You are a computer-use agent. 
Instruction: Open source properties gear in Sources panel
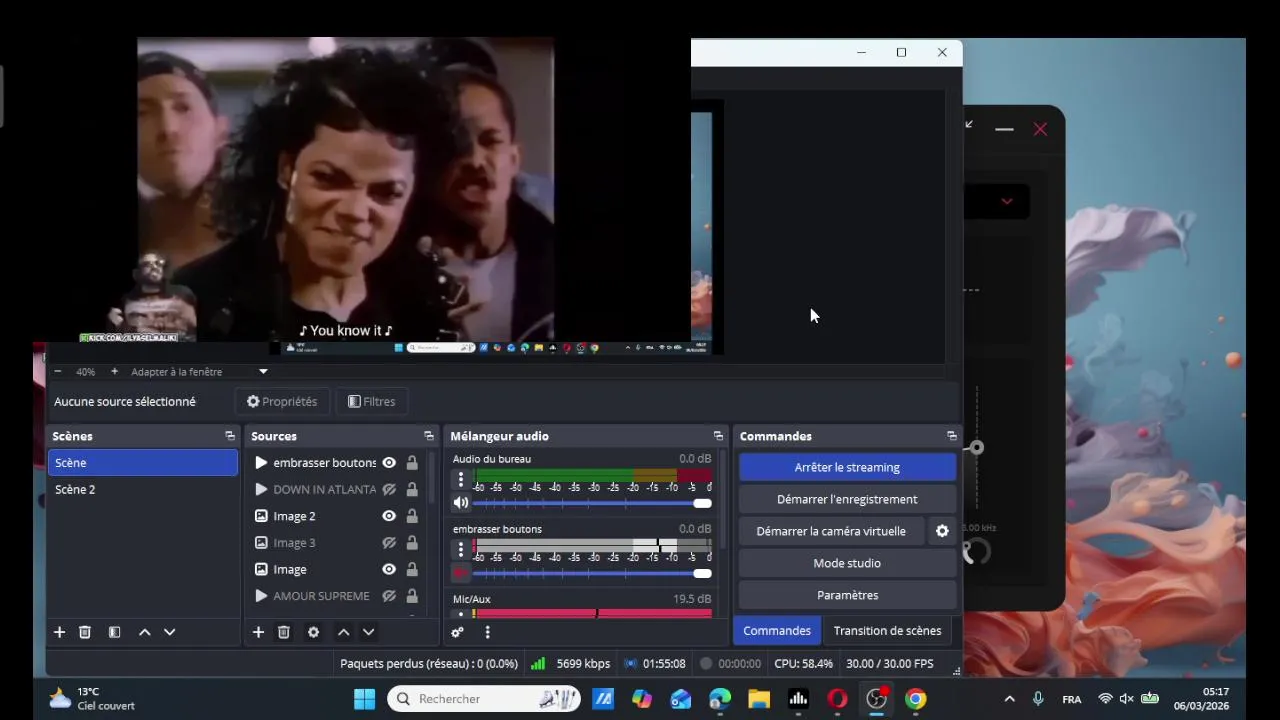click(x=313, y=632)
